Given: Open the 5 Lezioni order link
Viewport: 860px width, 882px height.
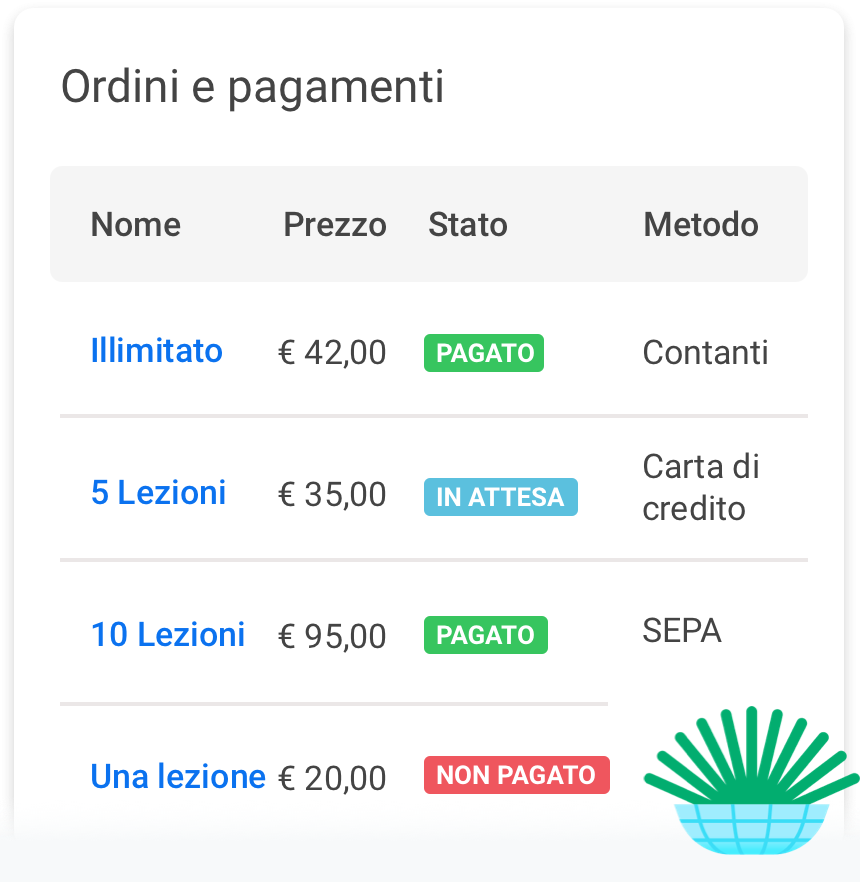Looking at the screenshot, I should pos(158,493).
